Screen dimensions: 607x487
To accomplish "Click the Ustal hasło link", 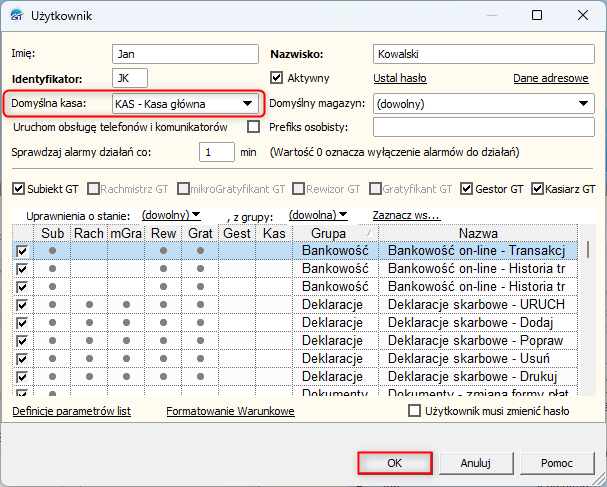I will [400, 78].
